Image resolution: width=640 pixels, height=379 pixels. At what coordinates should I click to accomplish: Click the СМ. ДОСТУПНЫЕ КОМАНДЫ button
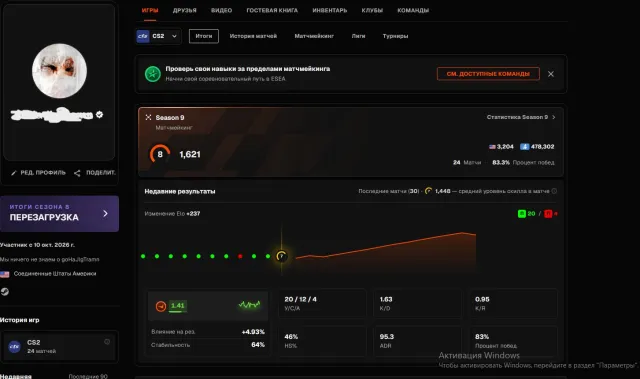[488, 74]
